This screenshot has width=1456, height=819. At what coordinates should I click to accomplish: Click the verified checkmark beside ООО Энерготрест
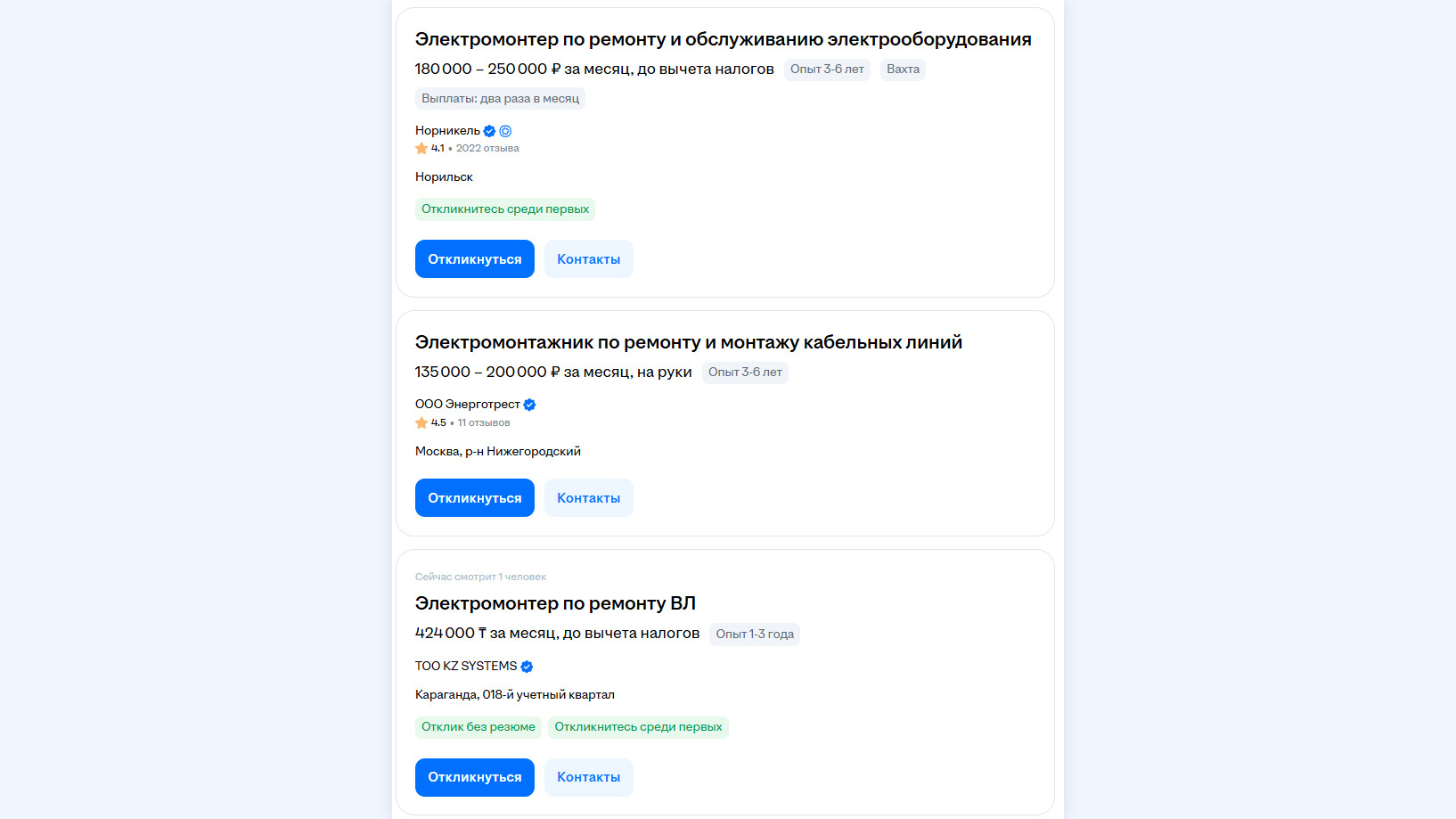coord(529,405)
